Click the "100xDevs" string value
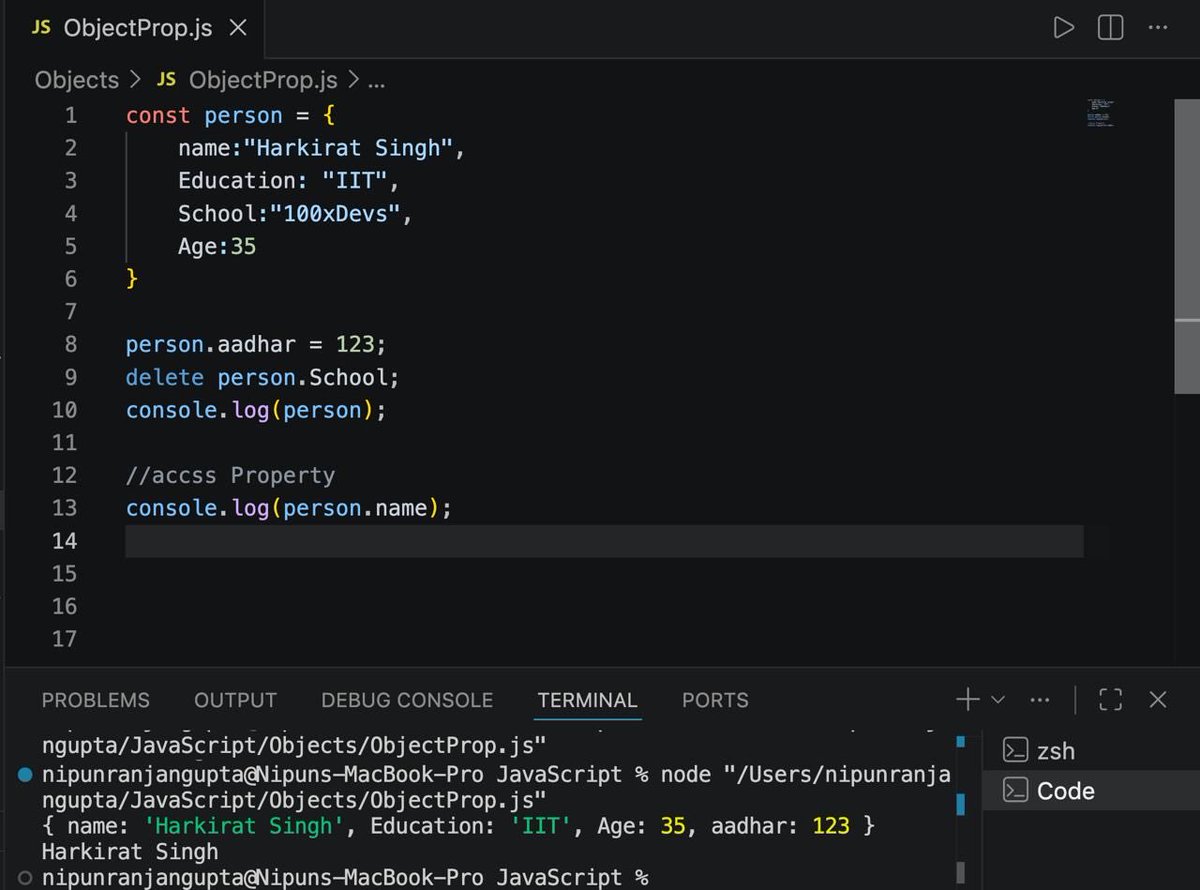The image size is (1200, 890). pyautogui.click(x=334, y=214)
